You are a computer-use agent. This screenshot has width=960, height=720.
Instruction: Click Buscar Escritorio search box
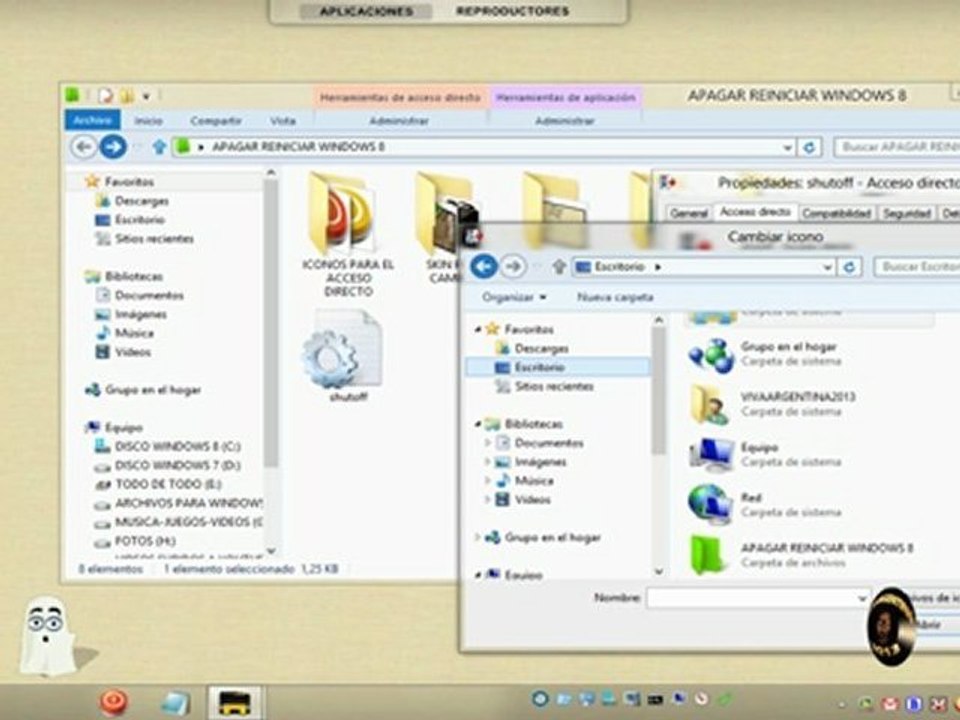[x=917, y=267]
